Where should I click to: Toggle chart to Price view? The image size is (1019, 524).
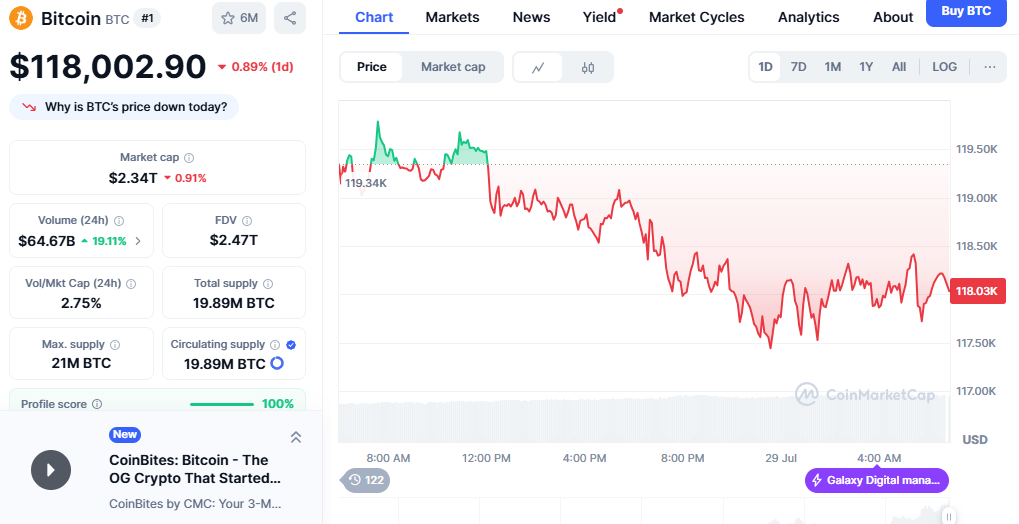pyautogui.click(x=372, y=67)
